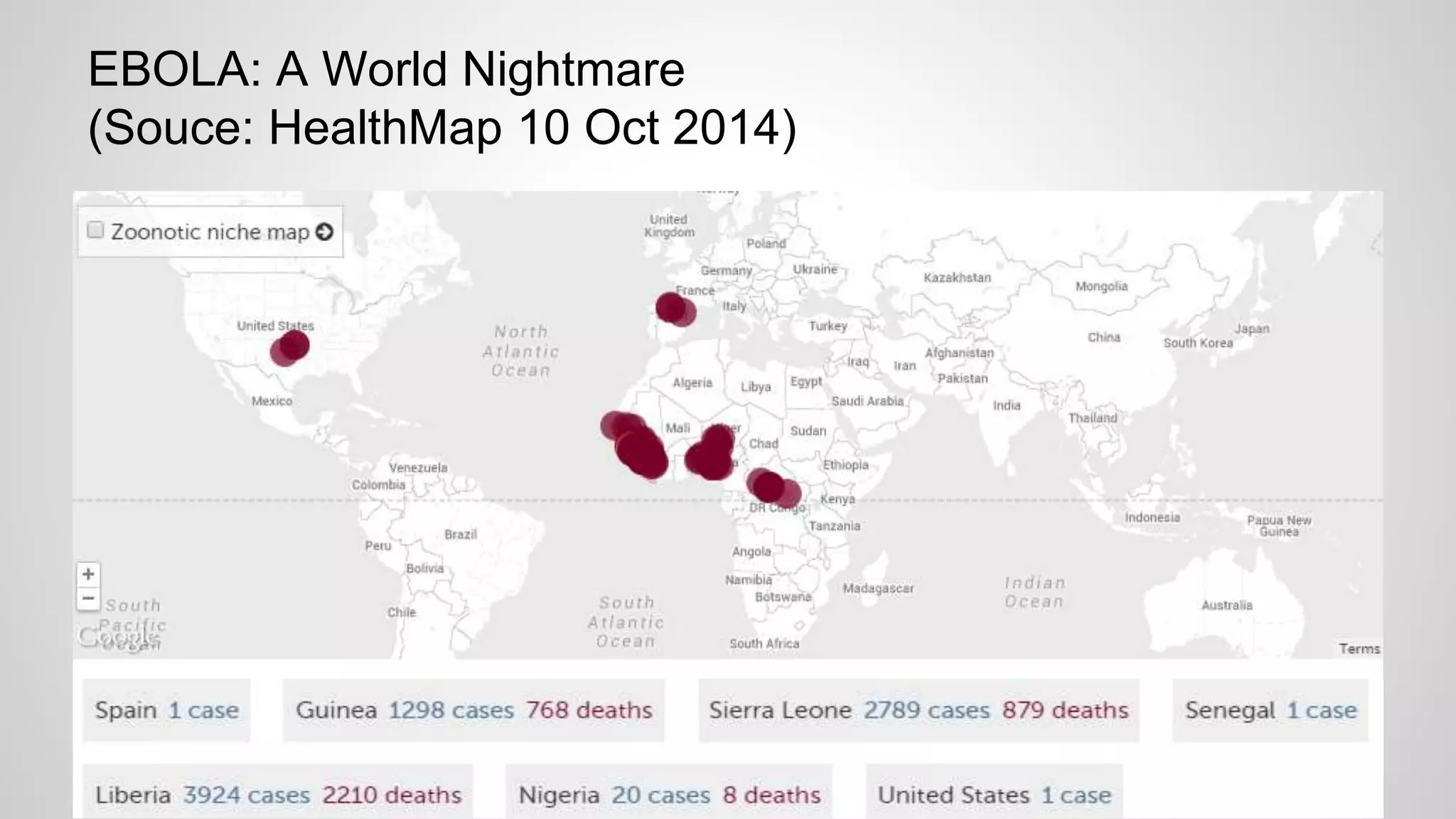The height and width of the screenshot is (819, 1456).
Task: Click the slide title EBOLA: A World Nightmare
Action: 386,70
